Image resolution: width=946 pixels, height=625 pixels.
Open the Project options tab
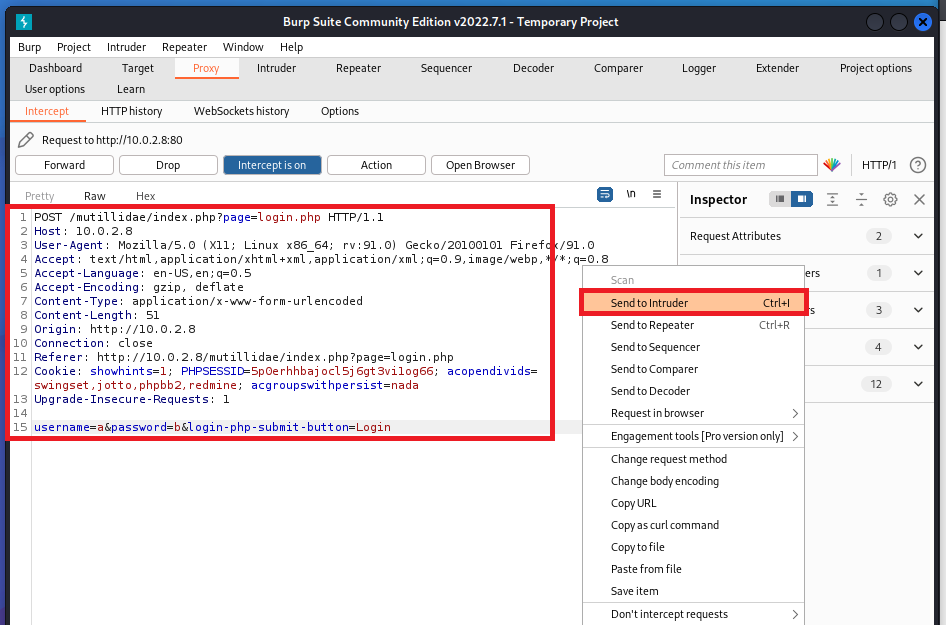[x=876, y=68]
